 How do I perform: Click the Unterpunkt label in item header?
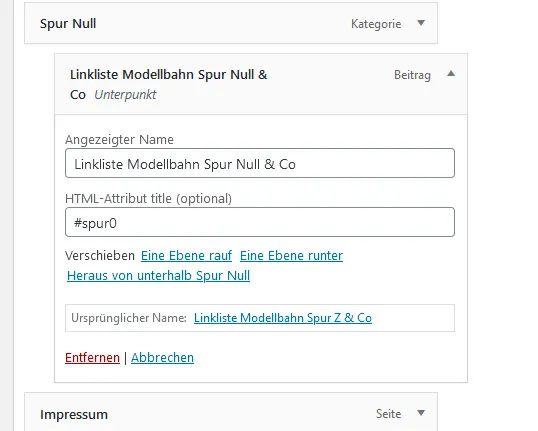pyautogui.click(x=125, y=95)
